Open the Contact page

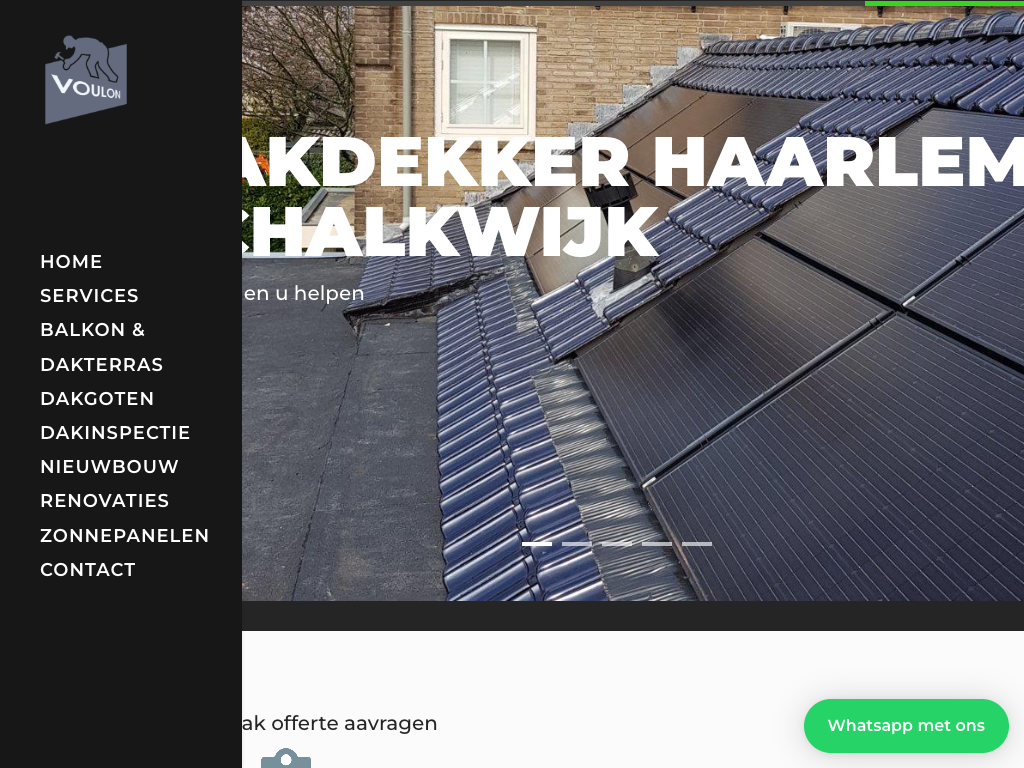[88, 569]
